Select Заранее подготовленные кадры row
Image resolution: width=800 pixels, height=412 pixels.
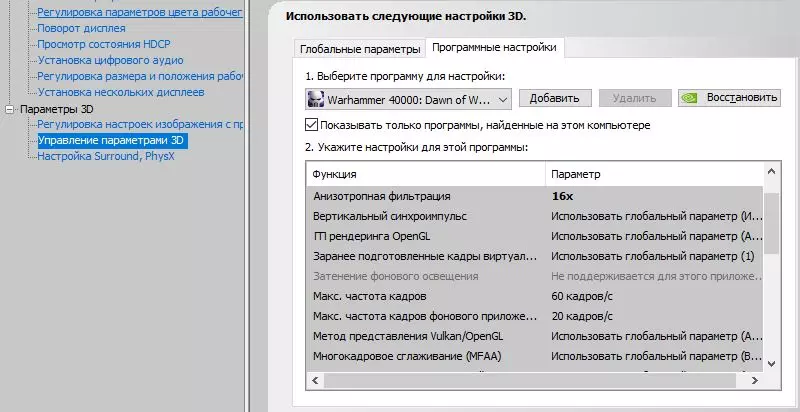pyautogui.click(x=534, y=256)
